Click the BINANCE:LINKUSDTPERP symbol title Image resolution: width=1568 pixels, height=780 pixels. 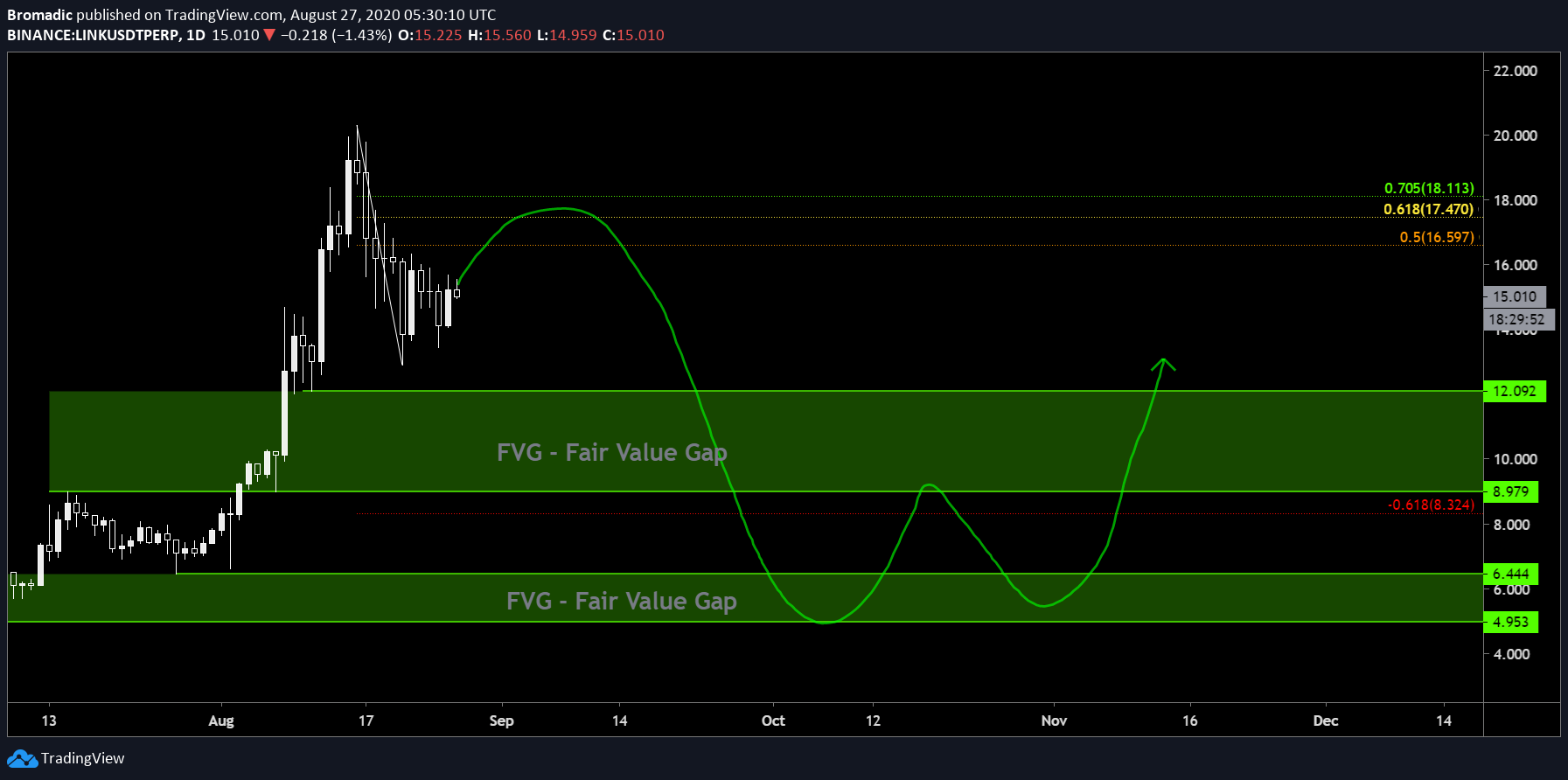point(94,35)
